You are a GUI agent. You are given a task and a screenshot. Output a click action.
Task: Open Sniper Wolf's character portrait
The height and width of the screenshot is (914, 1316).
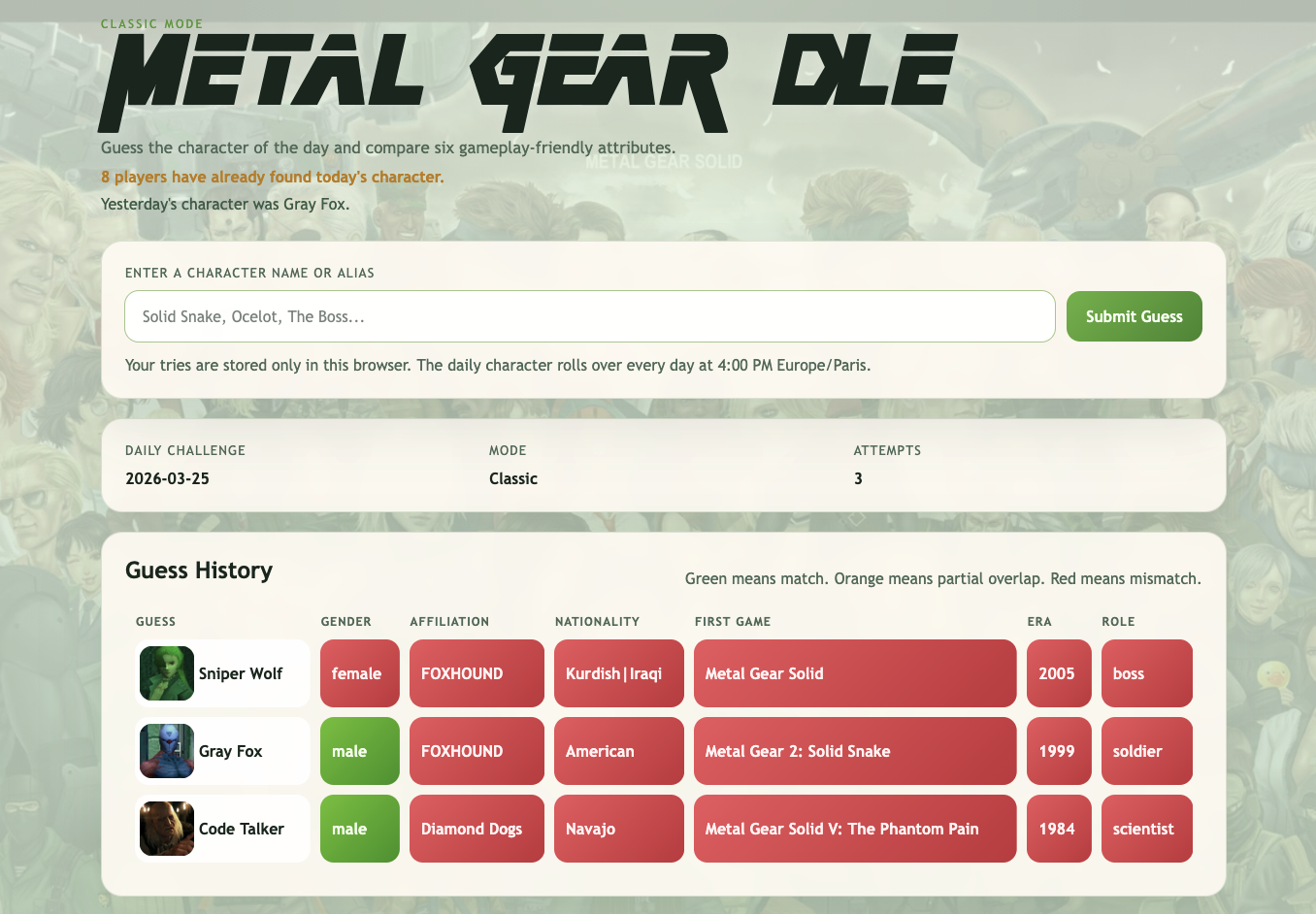(166, 672)
